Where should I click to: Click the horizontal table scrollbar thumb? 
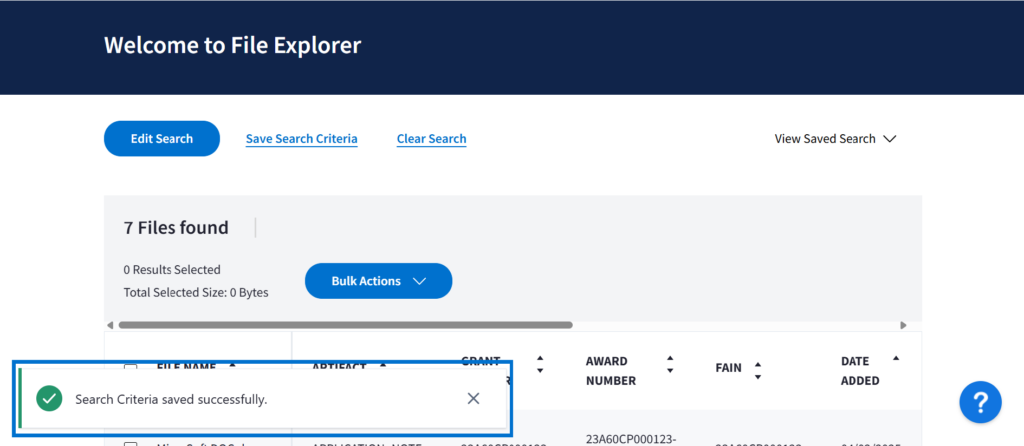[x=345, y=325]
